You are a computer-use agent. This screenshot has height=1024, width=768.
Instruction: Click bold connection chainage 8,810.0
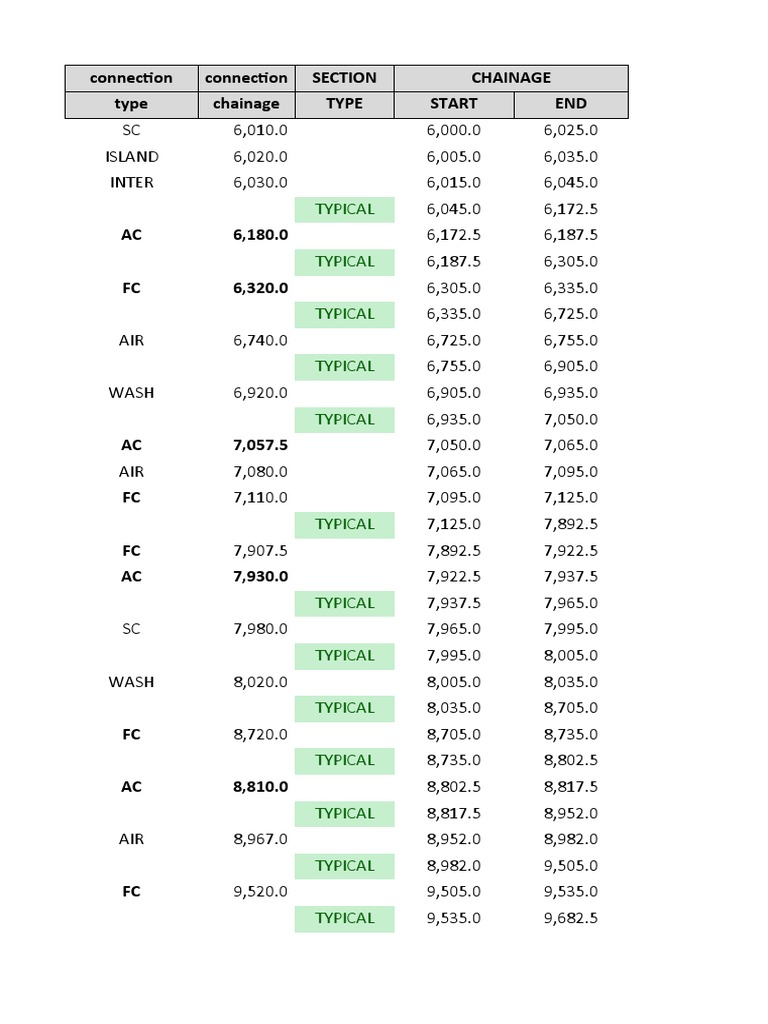pyautogui.click(x=260, y=787)
